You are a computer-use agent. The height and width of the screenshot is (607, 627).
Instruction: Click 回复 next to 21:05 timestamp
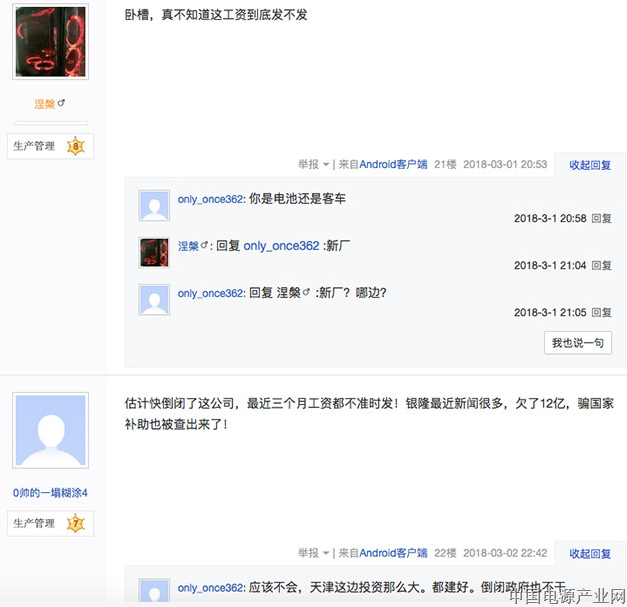pyautogui.click(x=601, y=312)
